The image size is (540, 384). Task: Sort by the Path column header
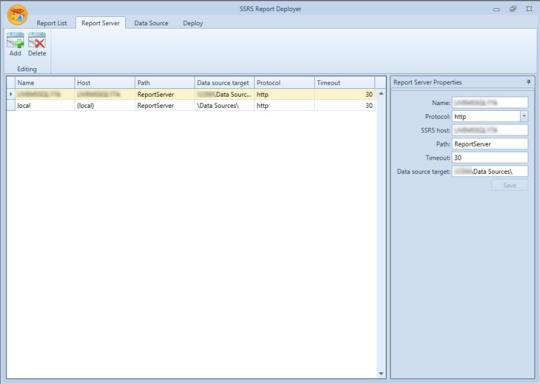(165, 83)
